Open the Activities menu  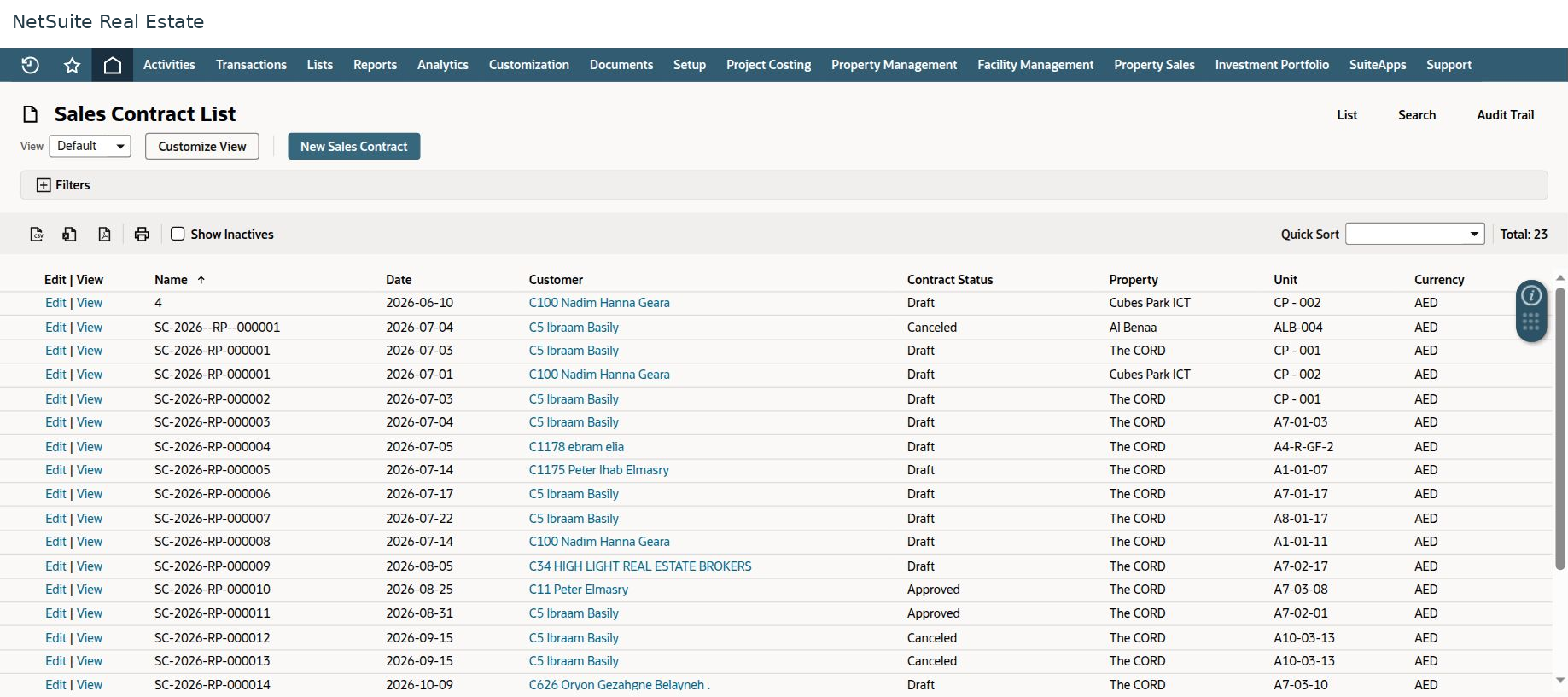pyautogui.click(x=169, y=65)
